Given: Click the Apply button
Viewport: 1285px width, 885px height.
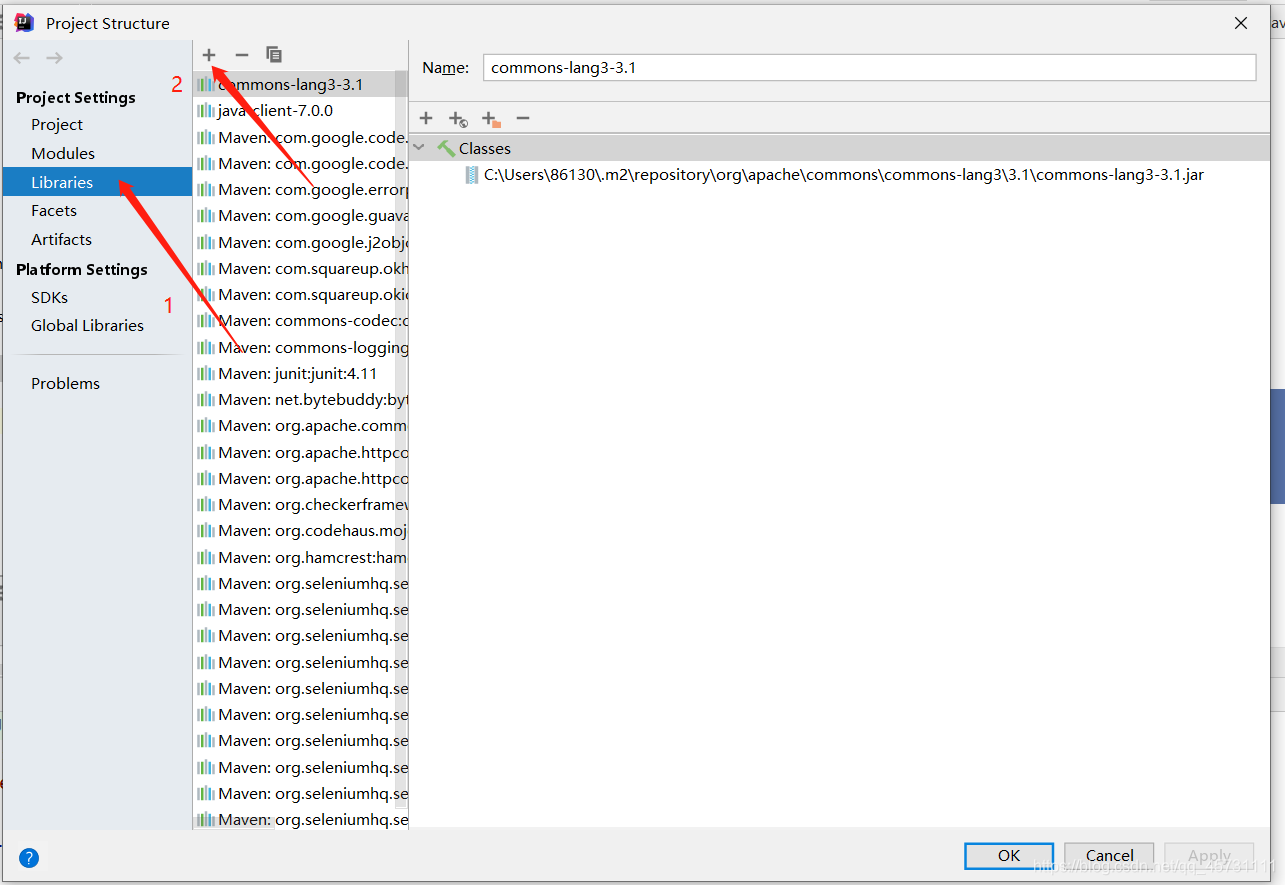Looking at the screenshot, I should [x=1209, y=856].
